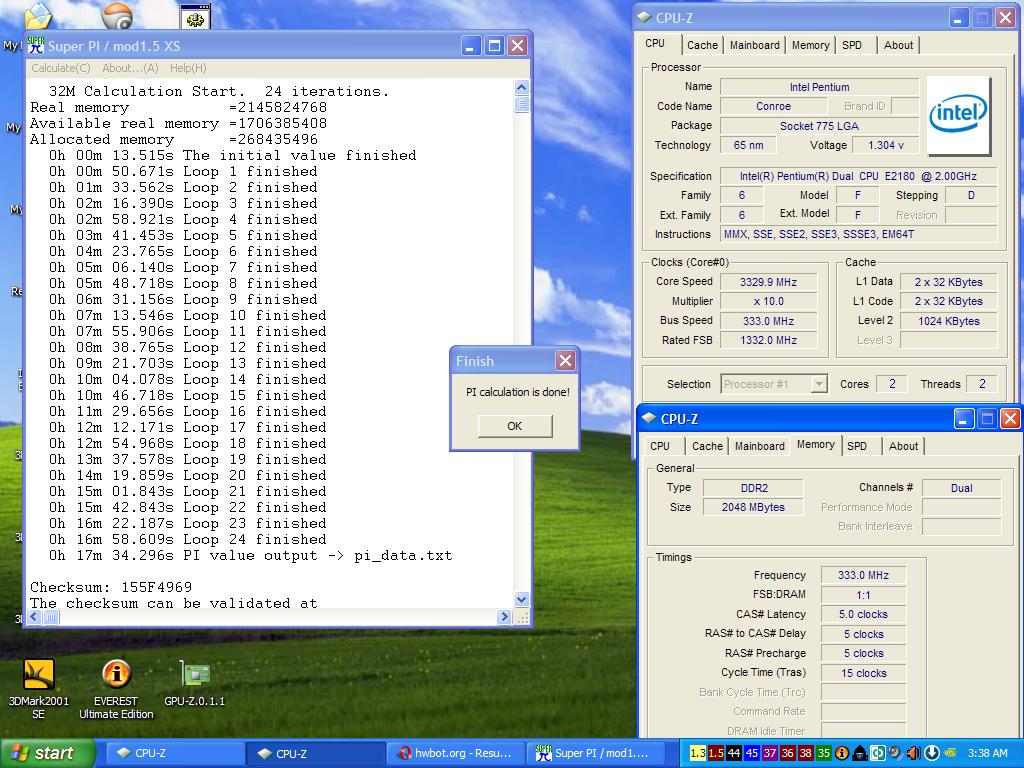Click the vertical scrollbar thumb in Super PI

point(521,104)
